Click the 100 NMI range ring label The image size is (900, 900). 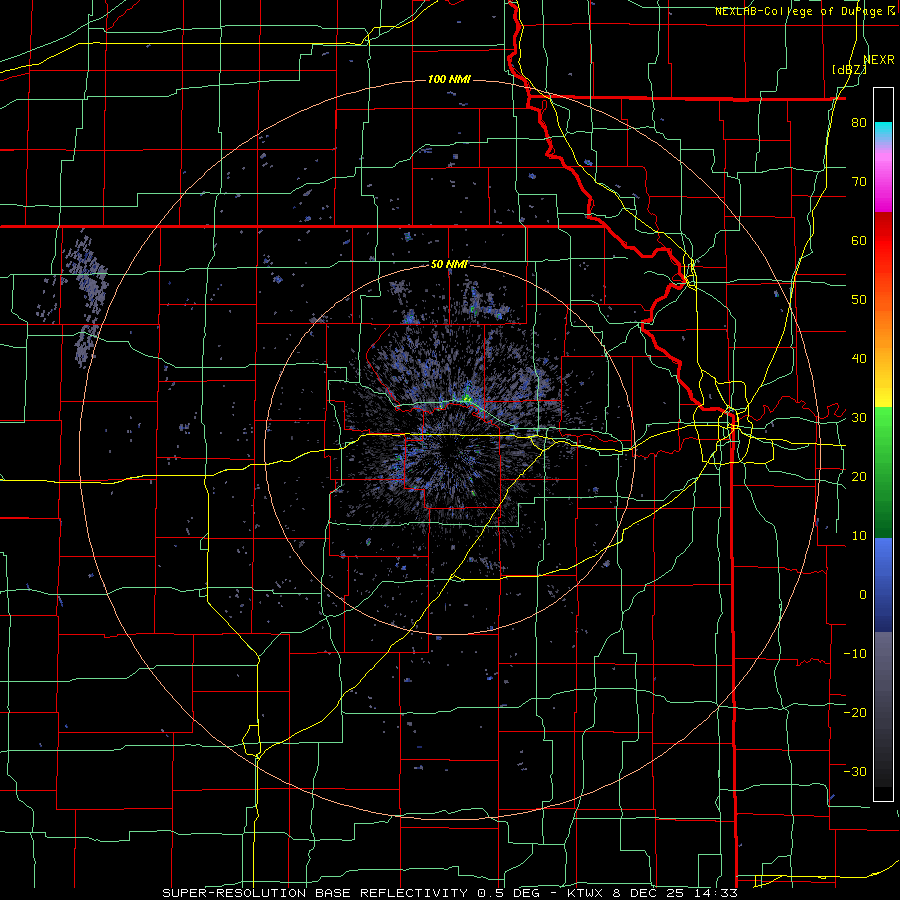pos(449,79)
